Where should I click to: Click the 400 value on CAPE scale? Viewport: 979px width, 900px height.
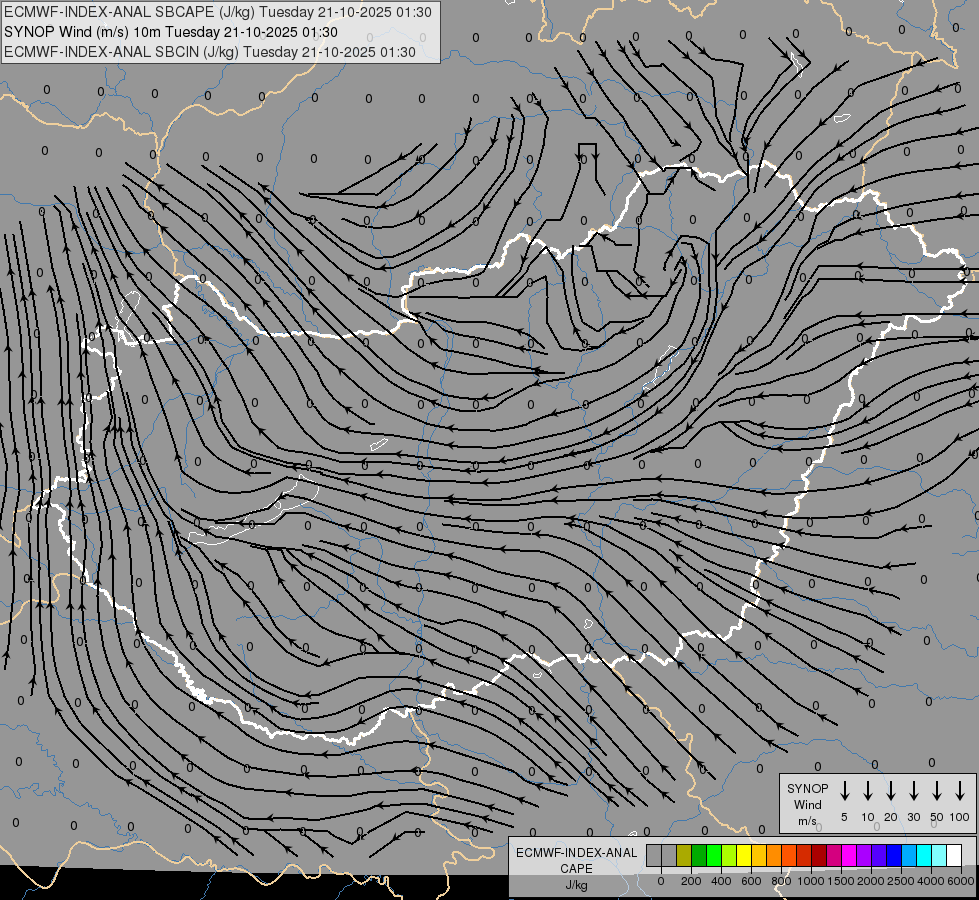pos(721,881)
